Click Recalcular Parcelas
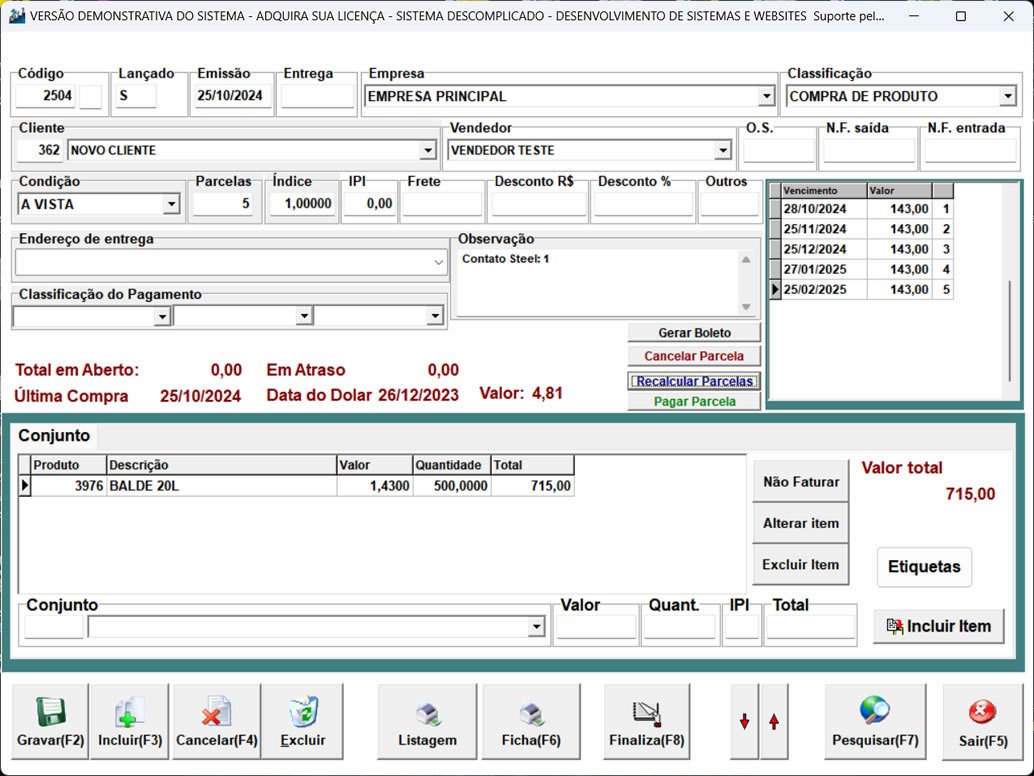Viewport: 1034px width, 776px height. coord(694,380)
